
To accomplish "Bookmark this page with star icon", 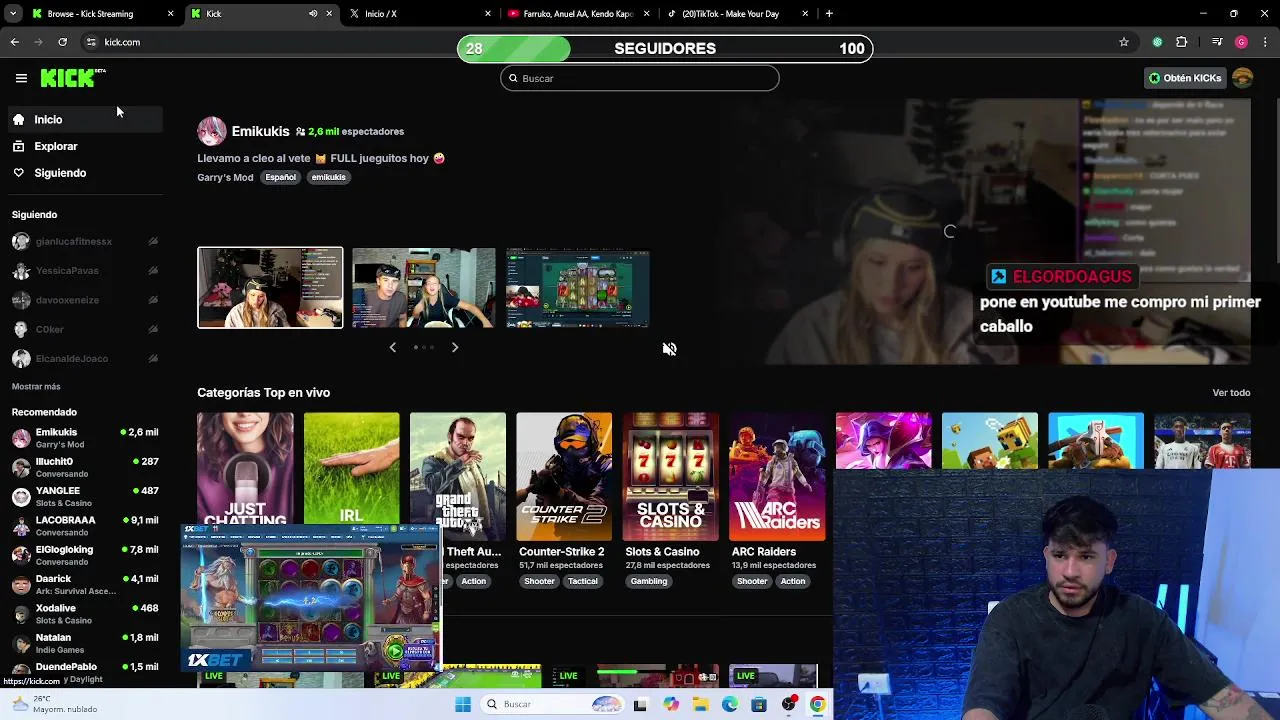I will [x=1124, y=42].
